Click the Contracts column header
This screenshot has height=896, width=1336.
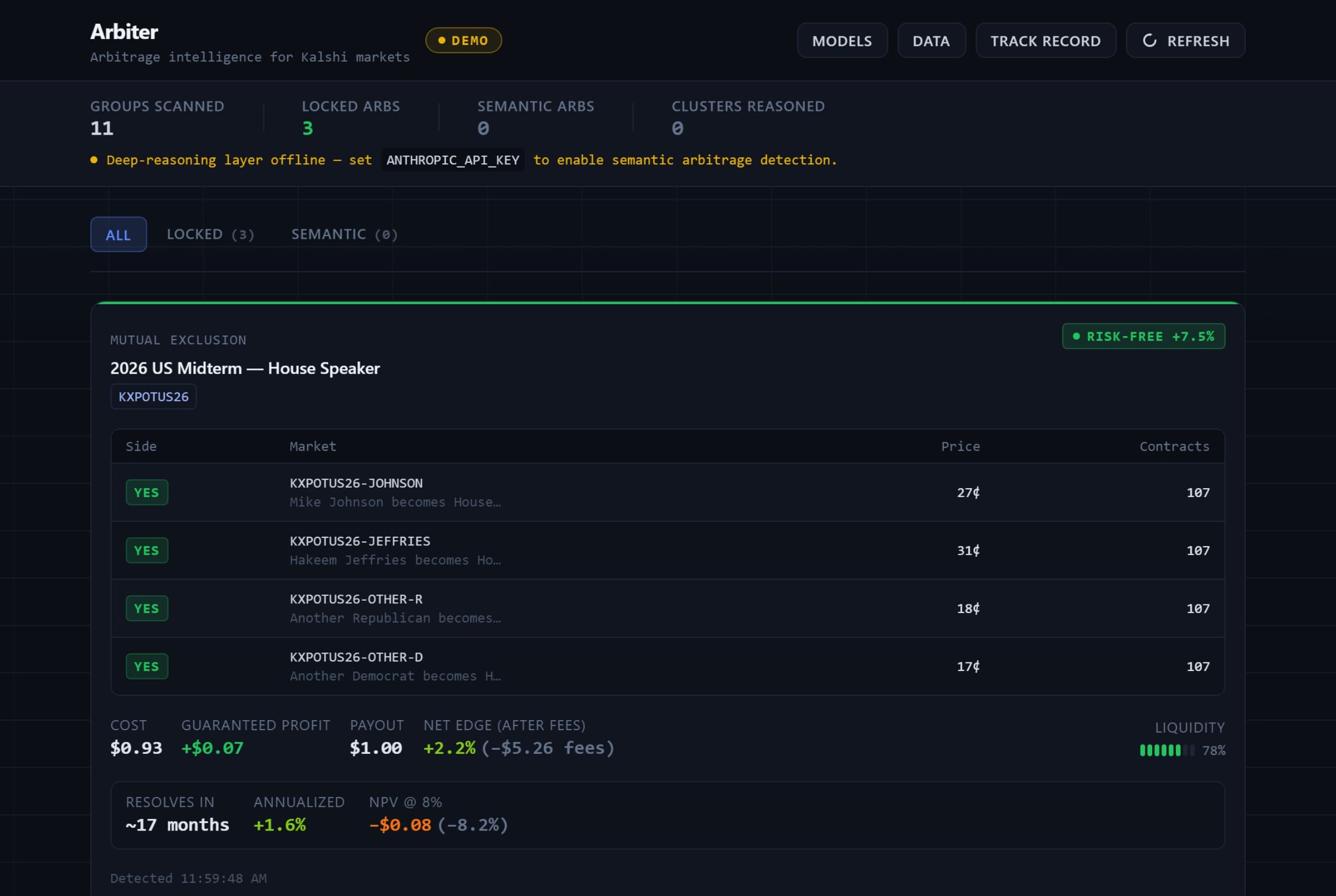[1175, 446]
